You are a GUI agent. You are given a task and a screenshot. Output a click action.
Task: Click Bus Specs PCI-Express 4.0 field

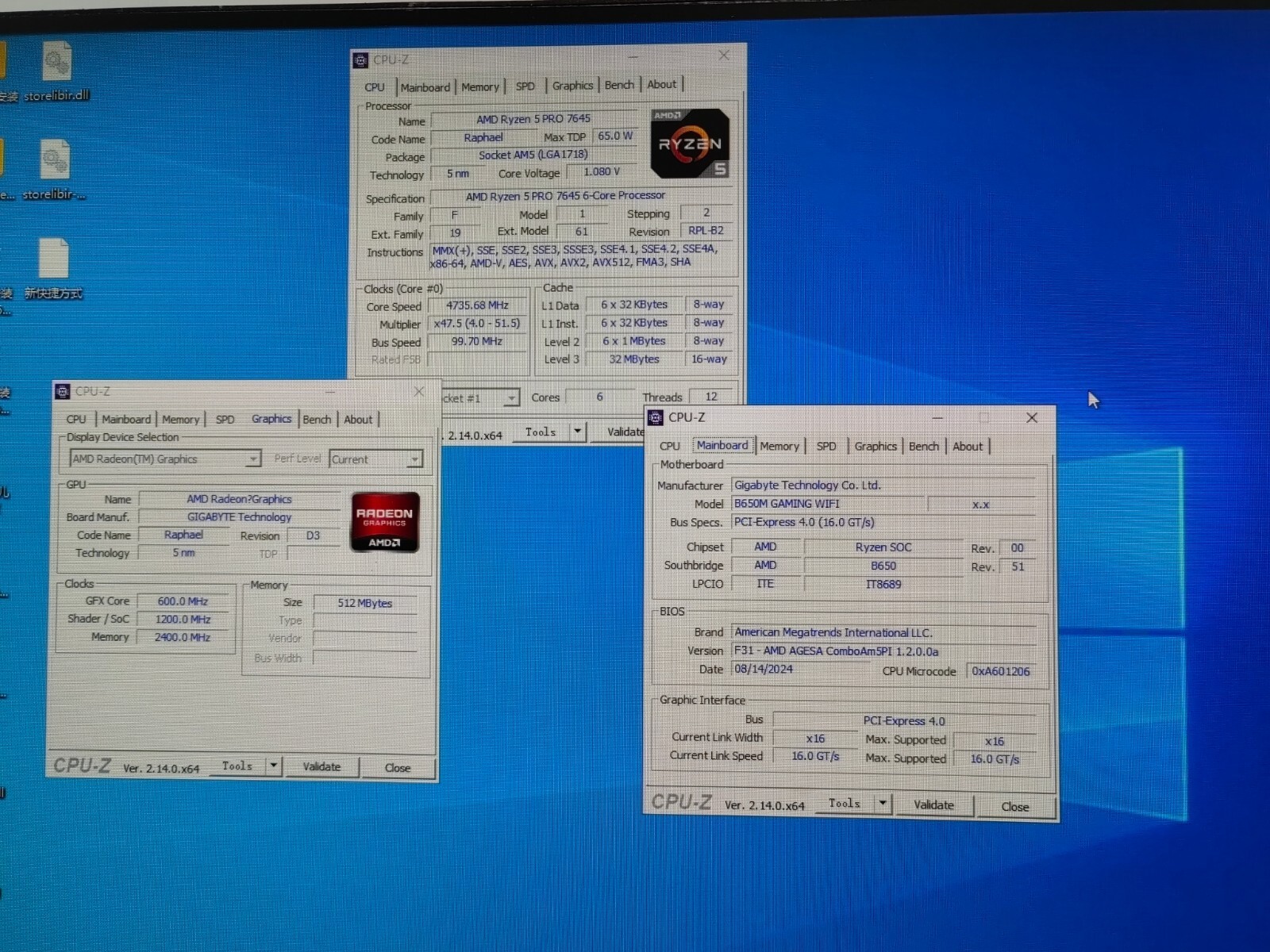pos(883,522)
